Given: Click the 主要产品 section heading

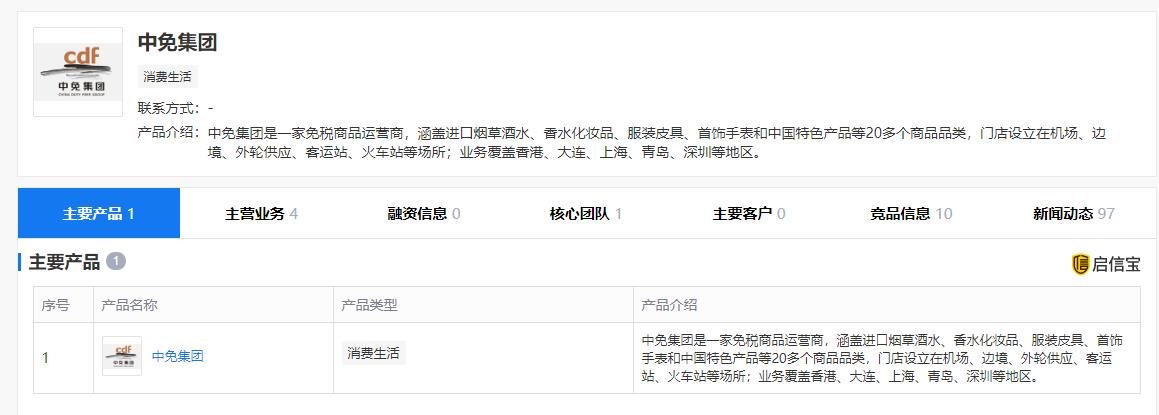Looking at the screenshot, I should click(64, 262).
